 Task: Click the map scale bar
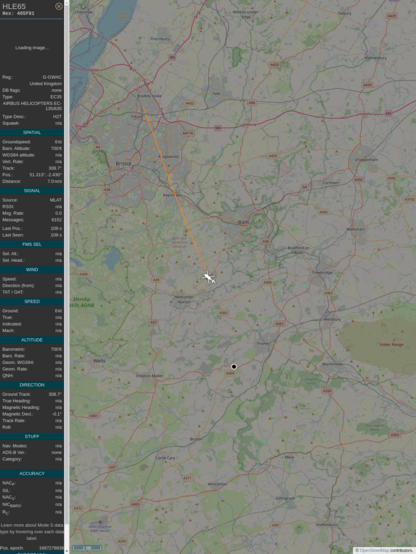coord(87,548)
